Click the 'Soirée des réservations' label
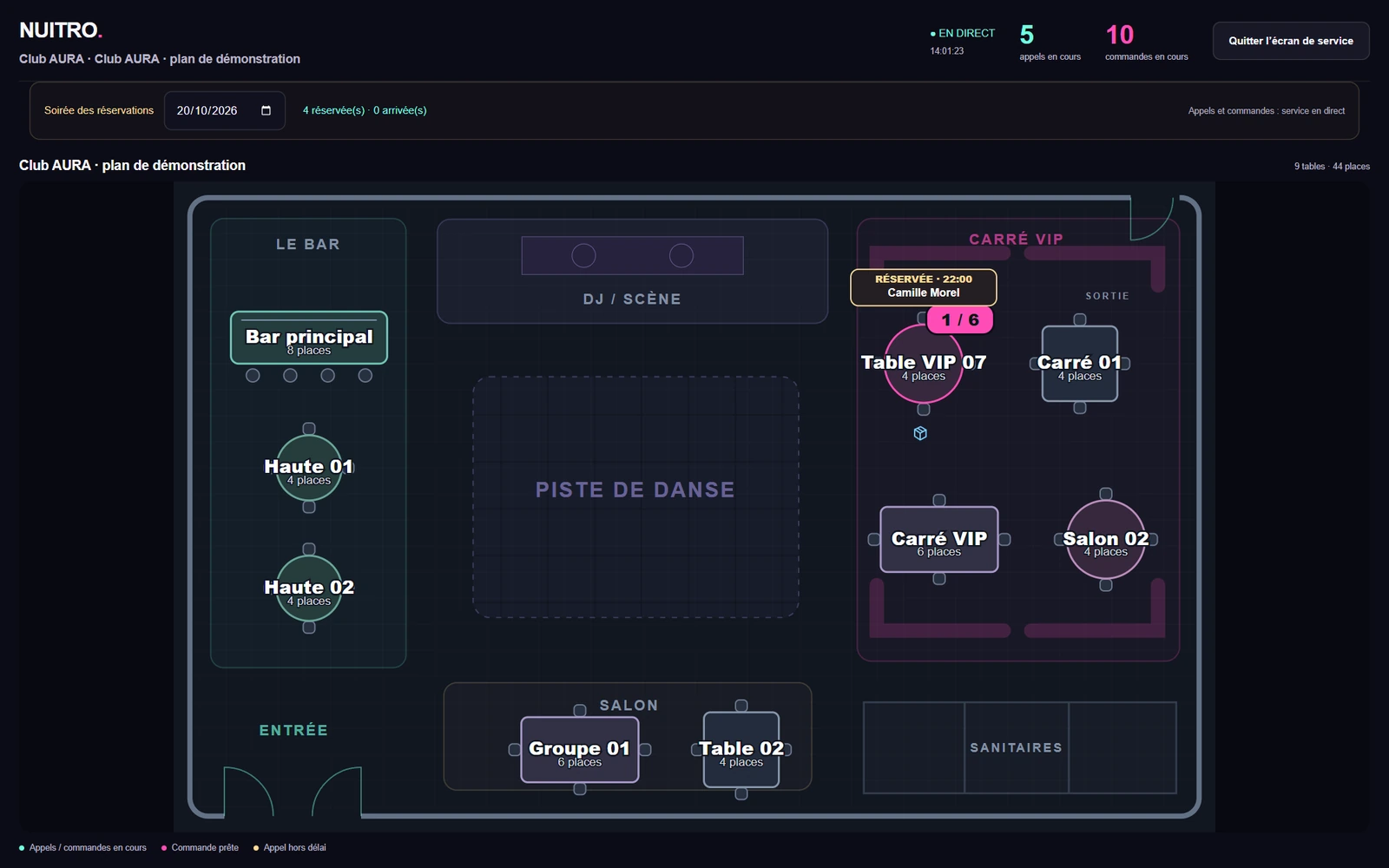Screen dimensions: 1389x868 tap(99, 110)
